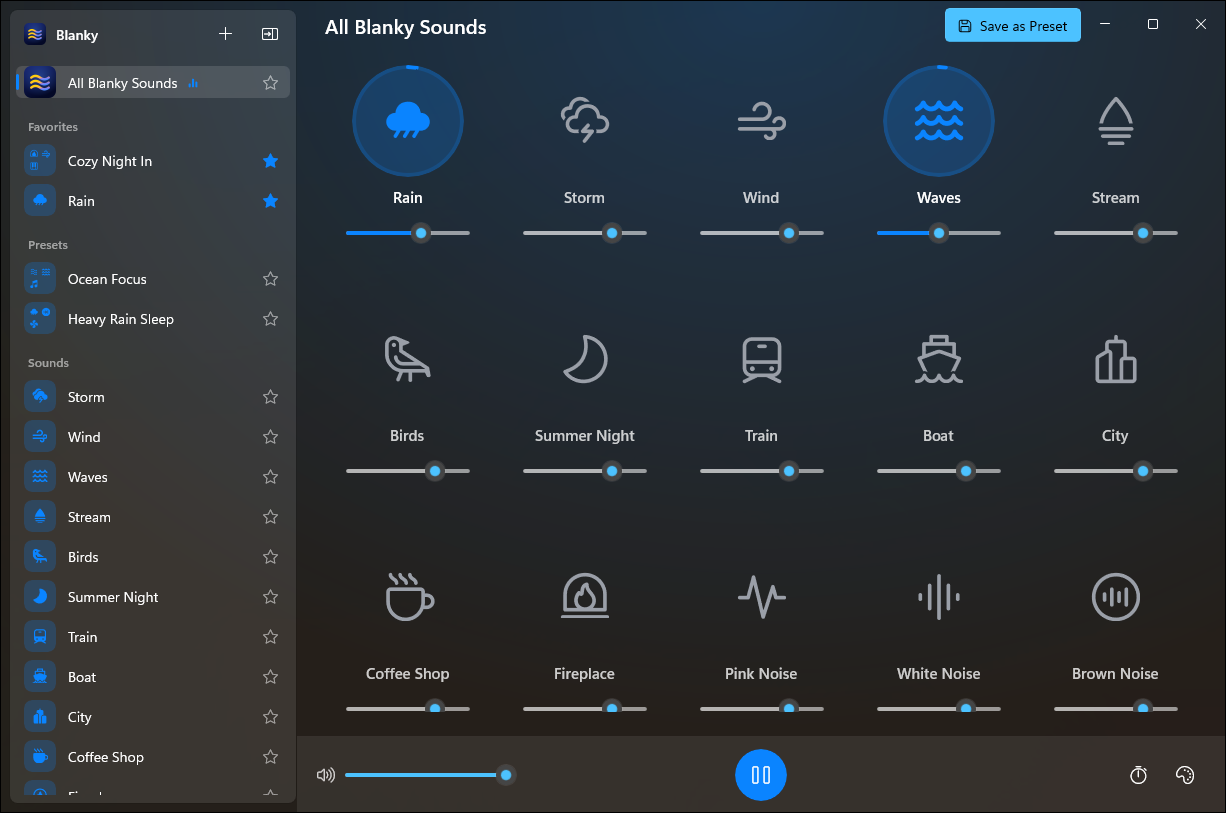
Task: Star the Train sound in sidebar
Action: [270, 637]
